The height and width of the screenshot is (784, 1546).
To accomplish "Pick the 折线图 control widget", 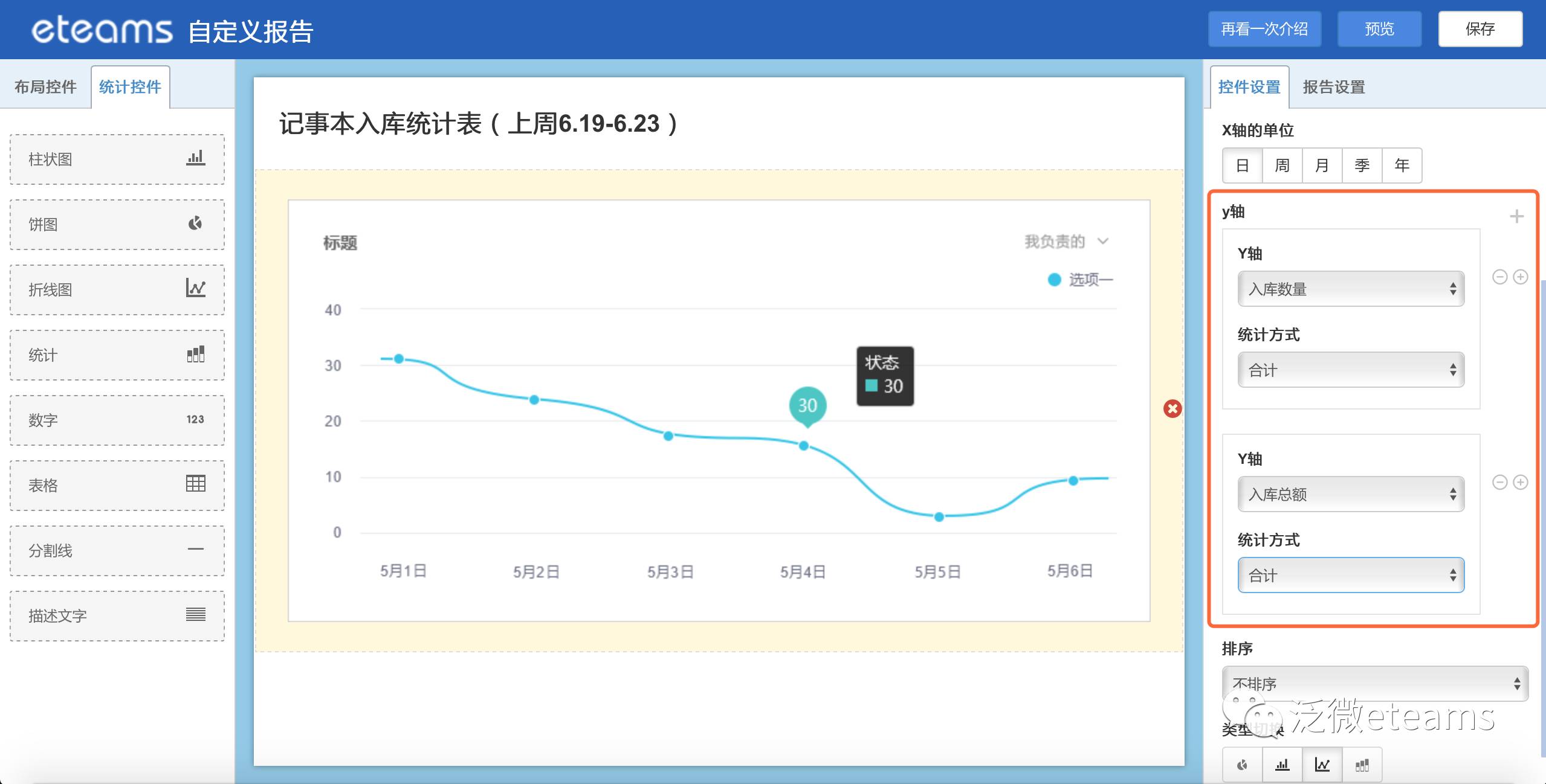I will (x=117, y=290).
